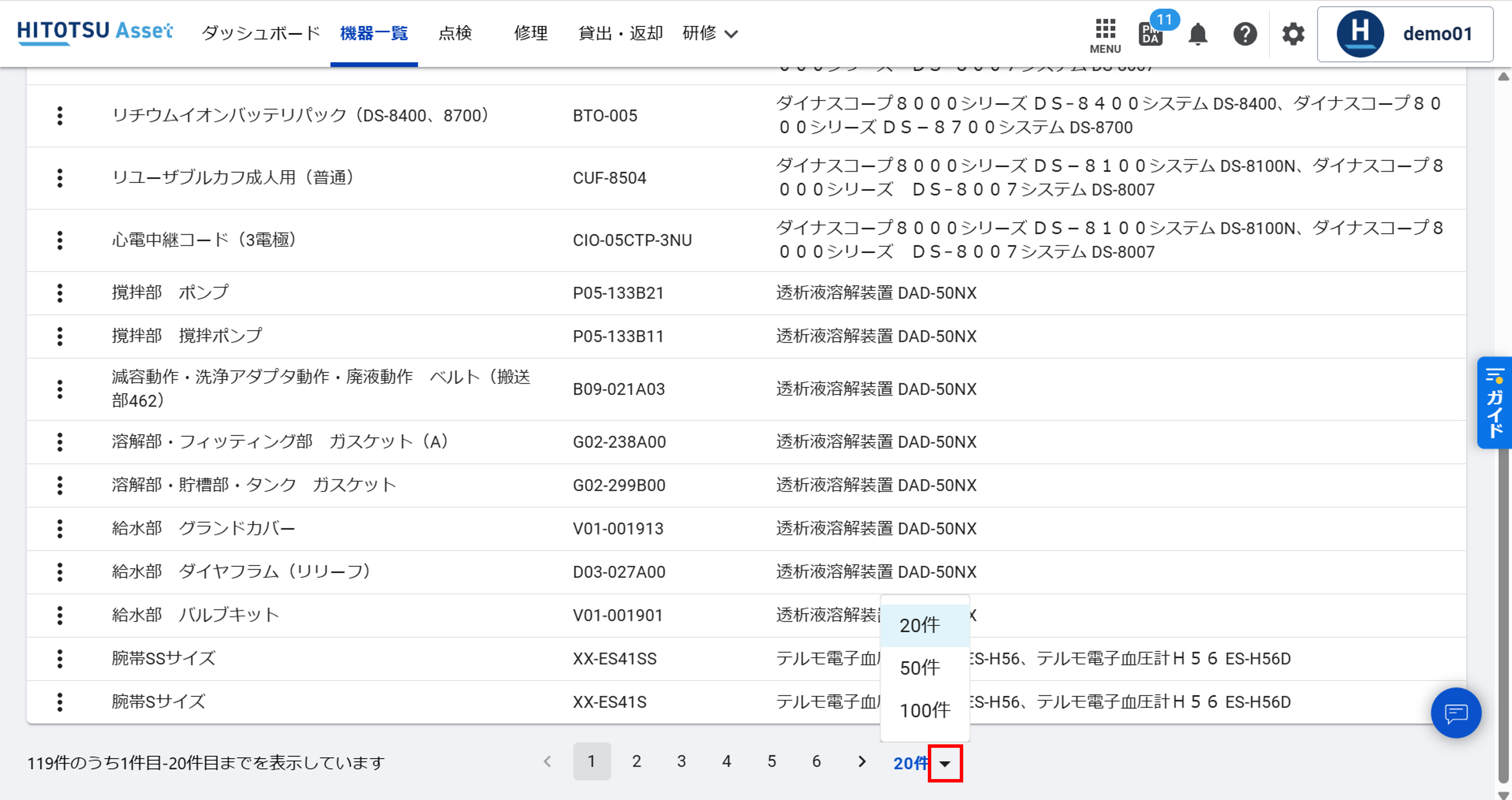
Task: Open the MENU apps grid icon
Action: (x=1105, y=35)
